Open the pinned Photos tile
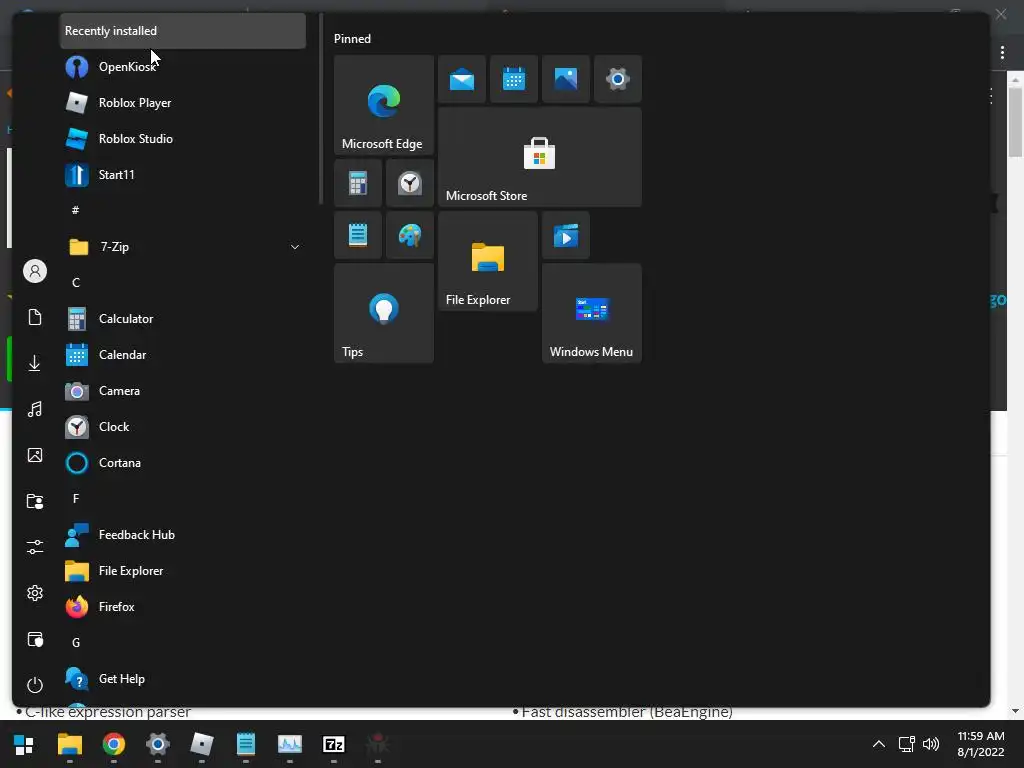 coord(566,79)
